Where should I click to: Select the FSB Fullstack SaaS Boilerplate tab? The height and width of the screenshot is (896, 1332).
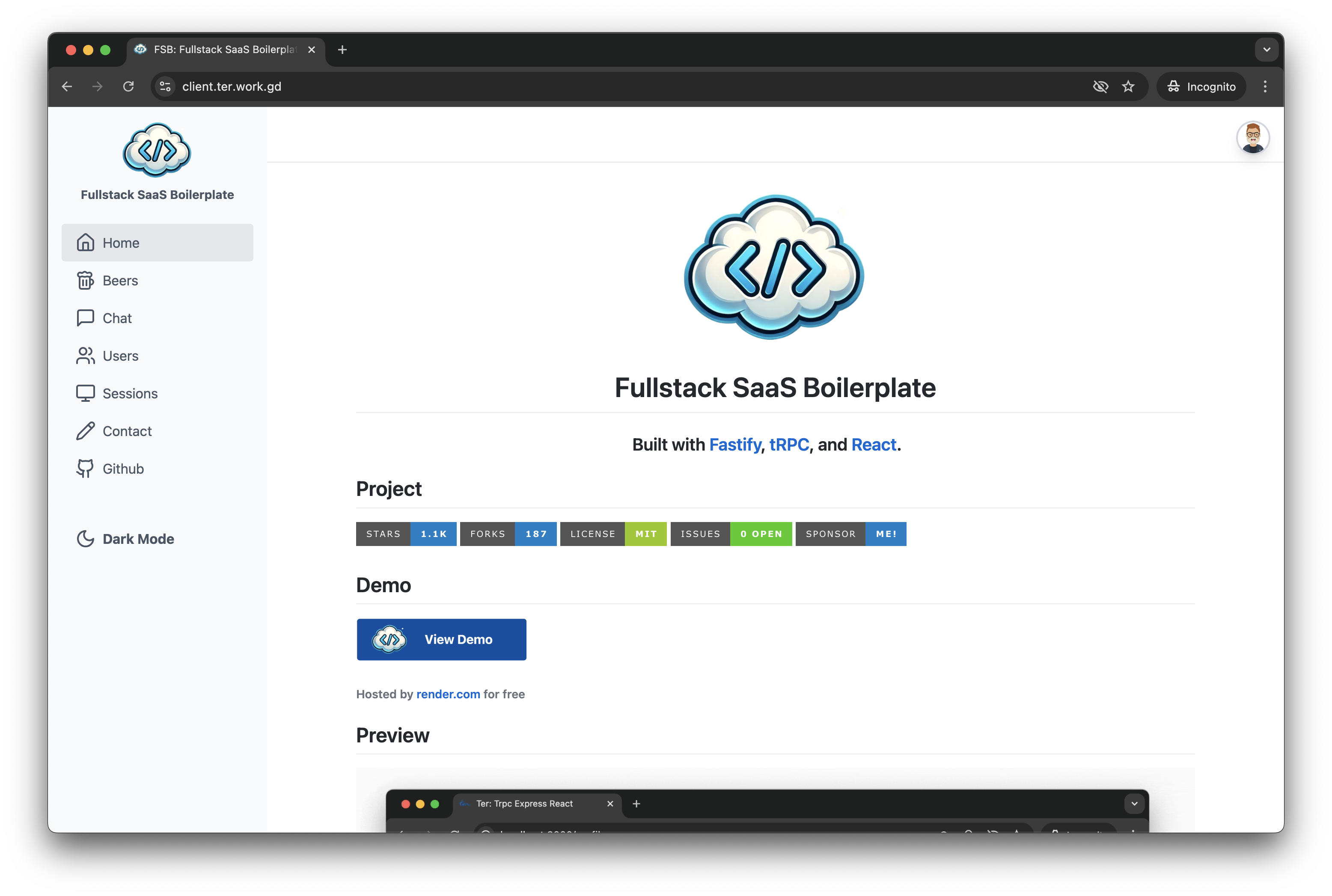tap(225, 50)
